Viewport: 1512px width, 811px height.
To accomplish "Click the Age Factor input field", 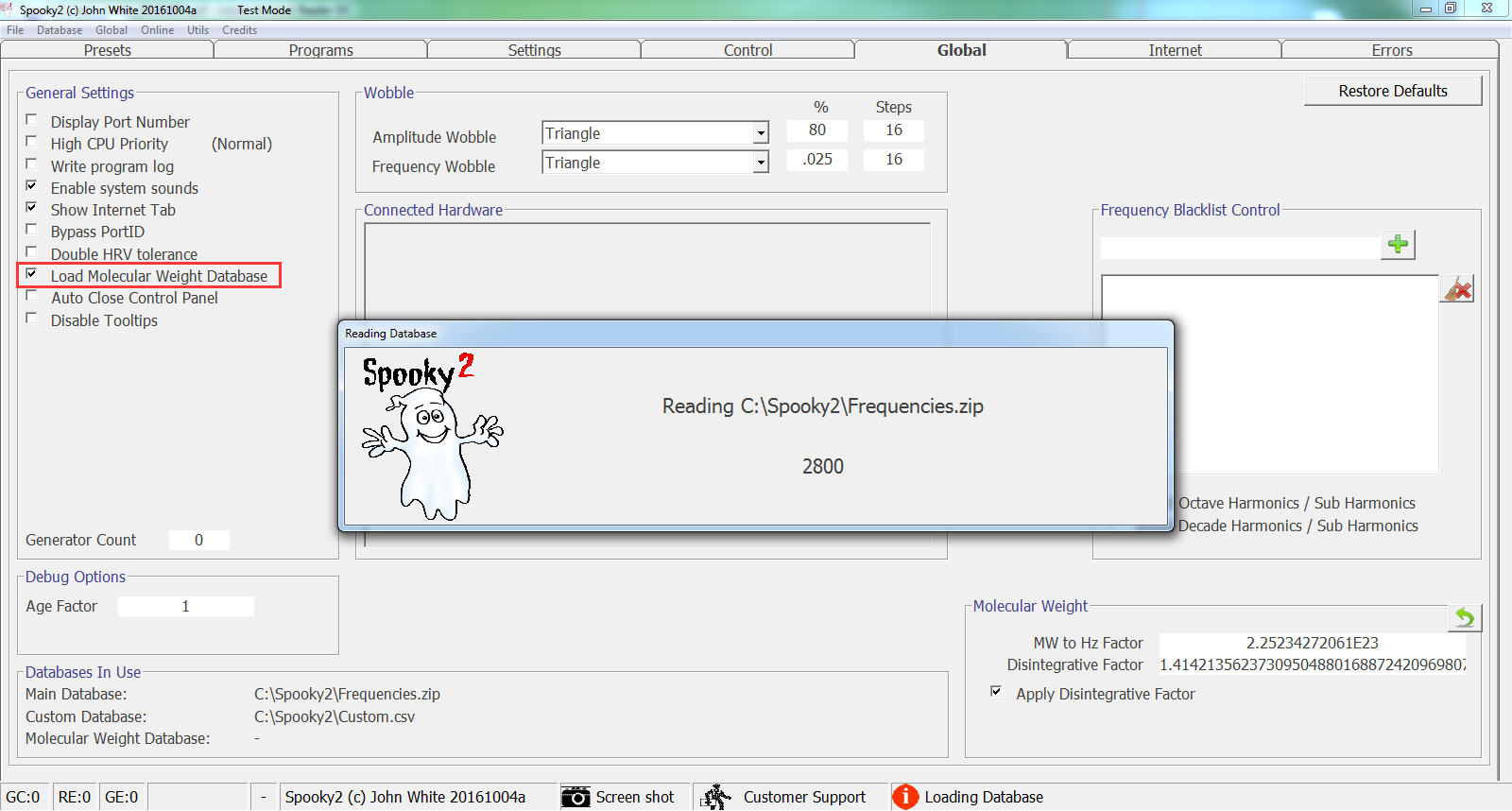I will pyautogui.click(x=186, y=606).
